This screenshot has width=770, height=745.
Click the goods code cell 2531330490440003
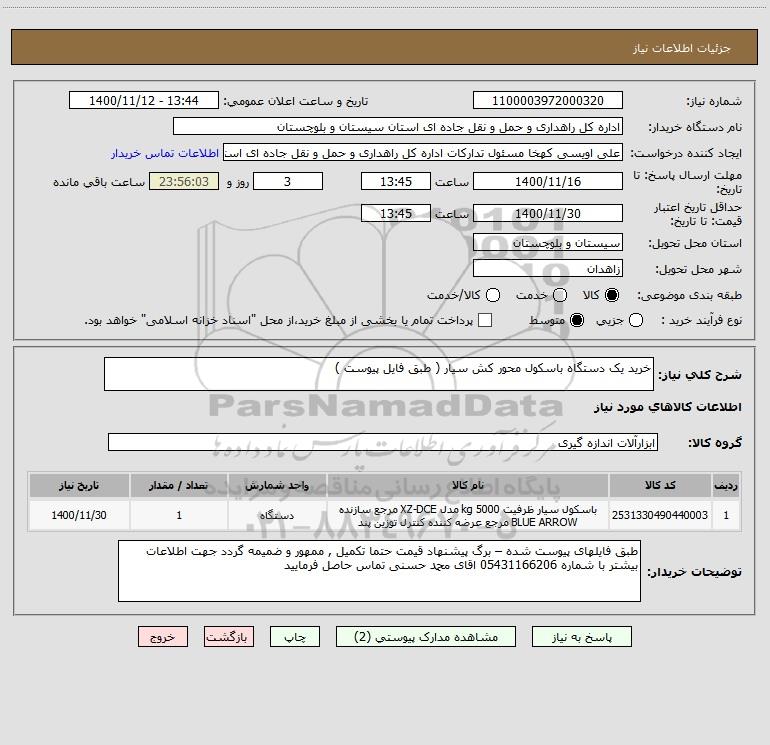point(660,515)
